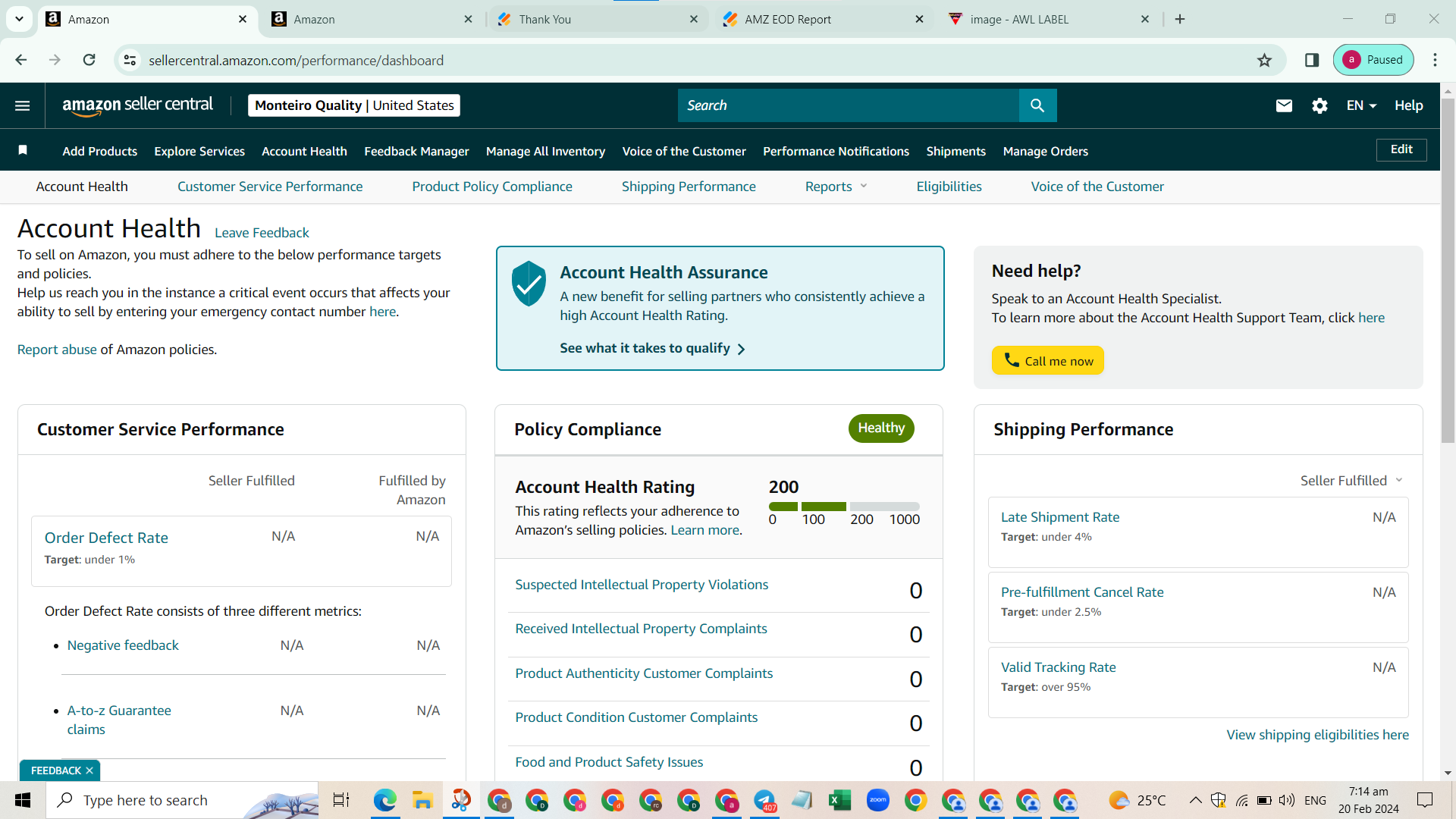Expand the Reports dropdown menu

(x=836, y=187)
